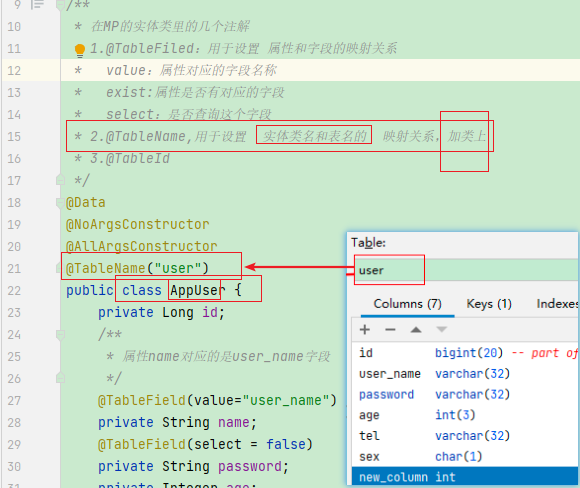Image resolution: width=580 pixels, height=488 pixels.
Task: Click the AppUser class name
Action: 198,290
